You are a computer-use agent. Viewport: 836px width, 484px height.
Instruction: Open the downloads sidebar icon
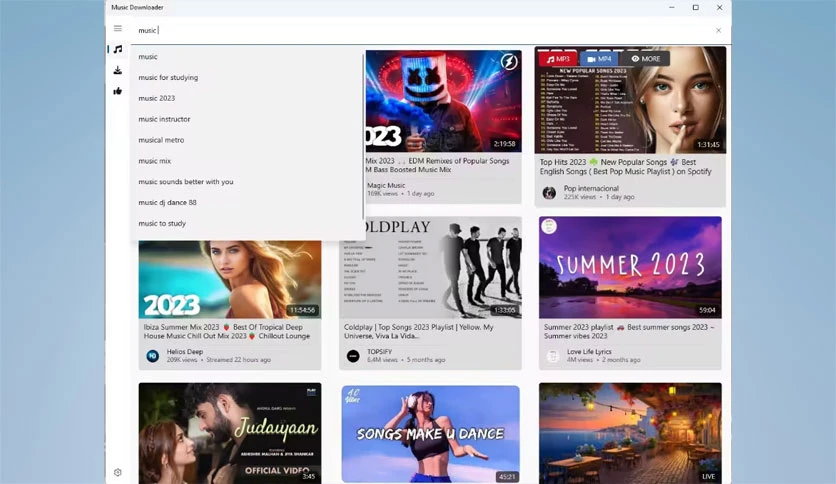pos(118,70)
